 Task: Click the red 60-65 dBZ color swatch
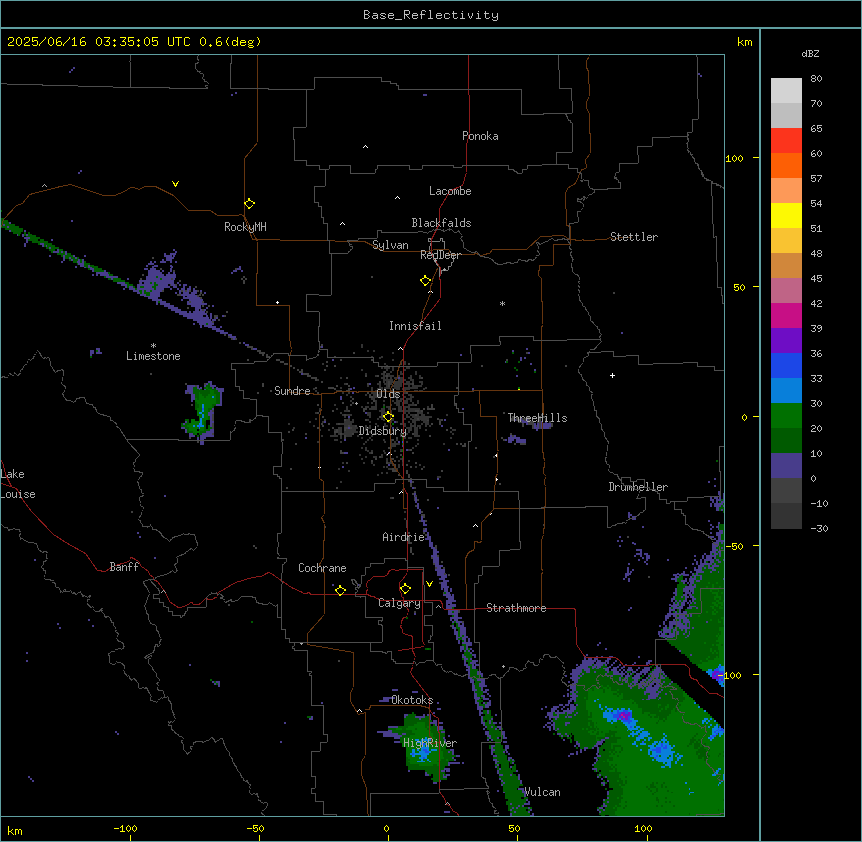(x=786, y=140)
